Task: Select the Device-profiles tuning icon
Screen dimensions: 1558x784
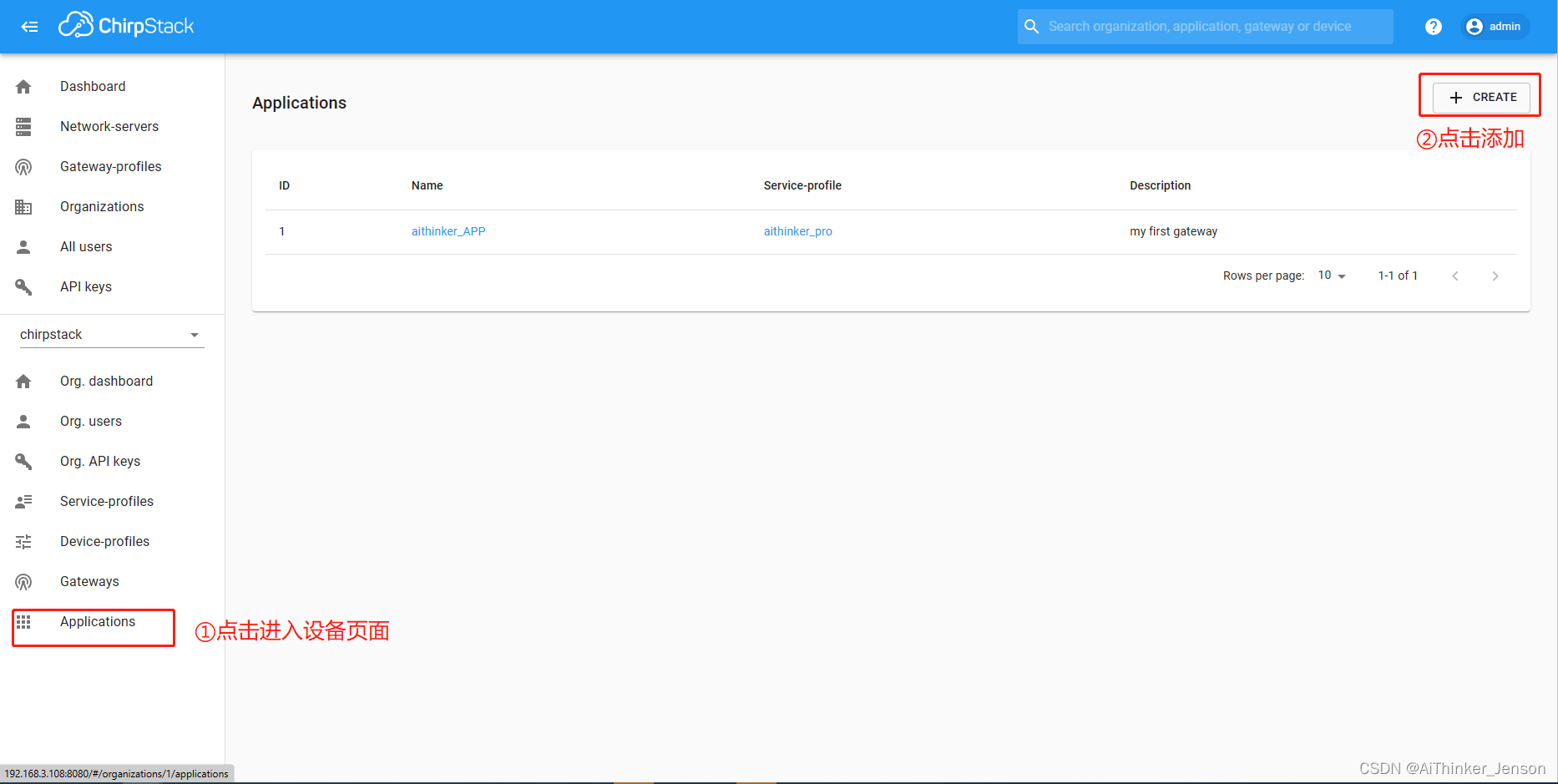Action: coord(23,541)
